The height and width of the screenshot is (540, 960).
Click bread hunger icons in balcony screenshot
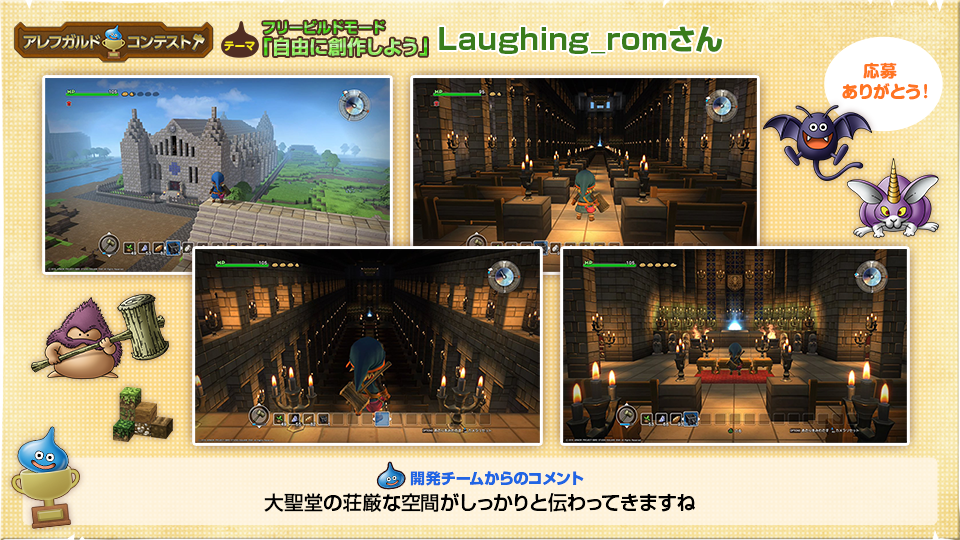286,264
